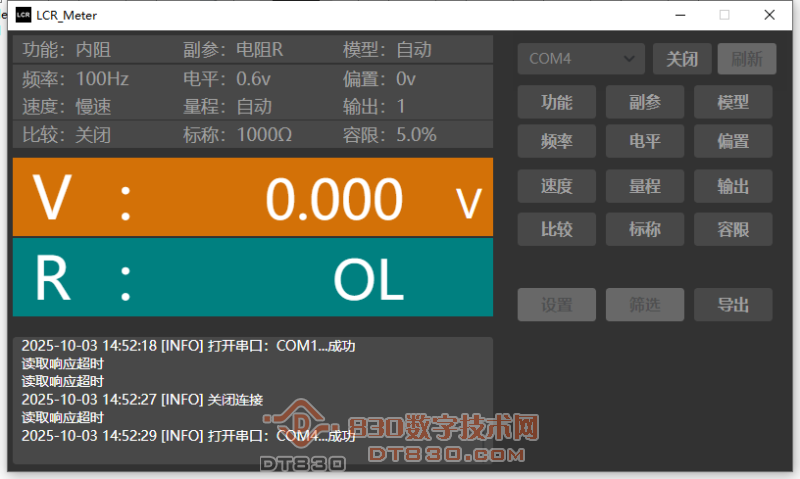Click the 电平 level button
Image resolution: width=800 pixels, height=479 pixels.
(x=644, y=141)
